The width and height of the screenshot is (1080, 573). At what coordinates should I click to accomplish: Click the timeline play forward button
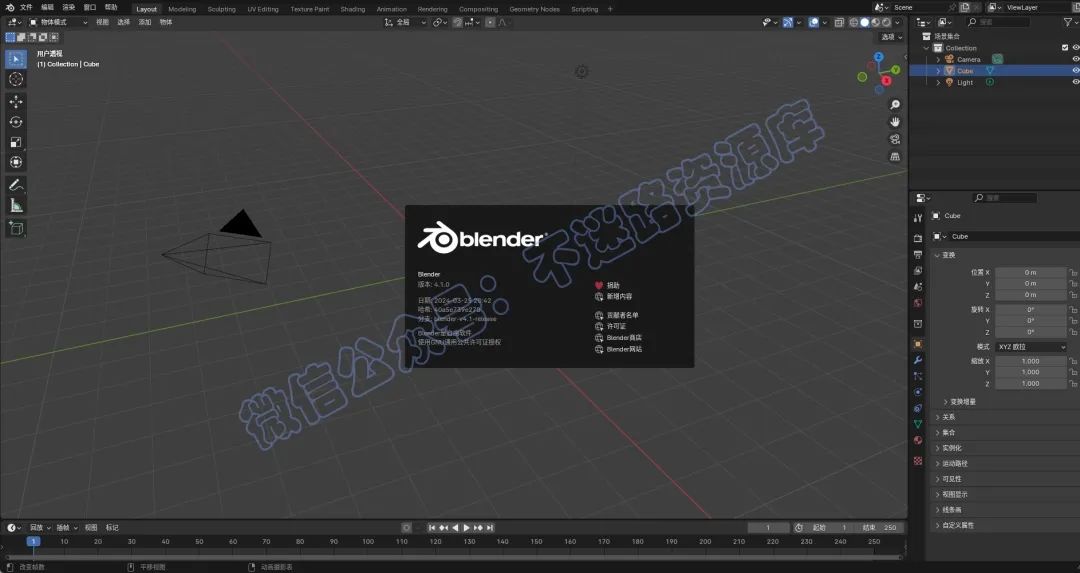click(x=466, y=528)
